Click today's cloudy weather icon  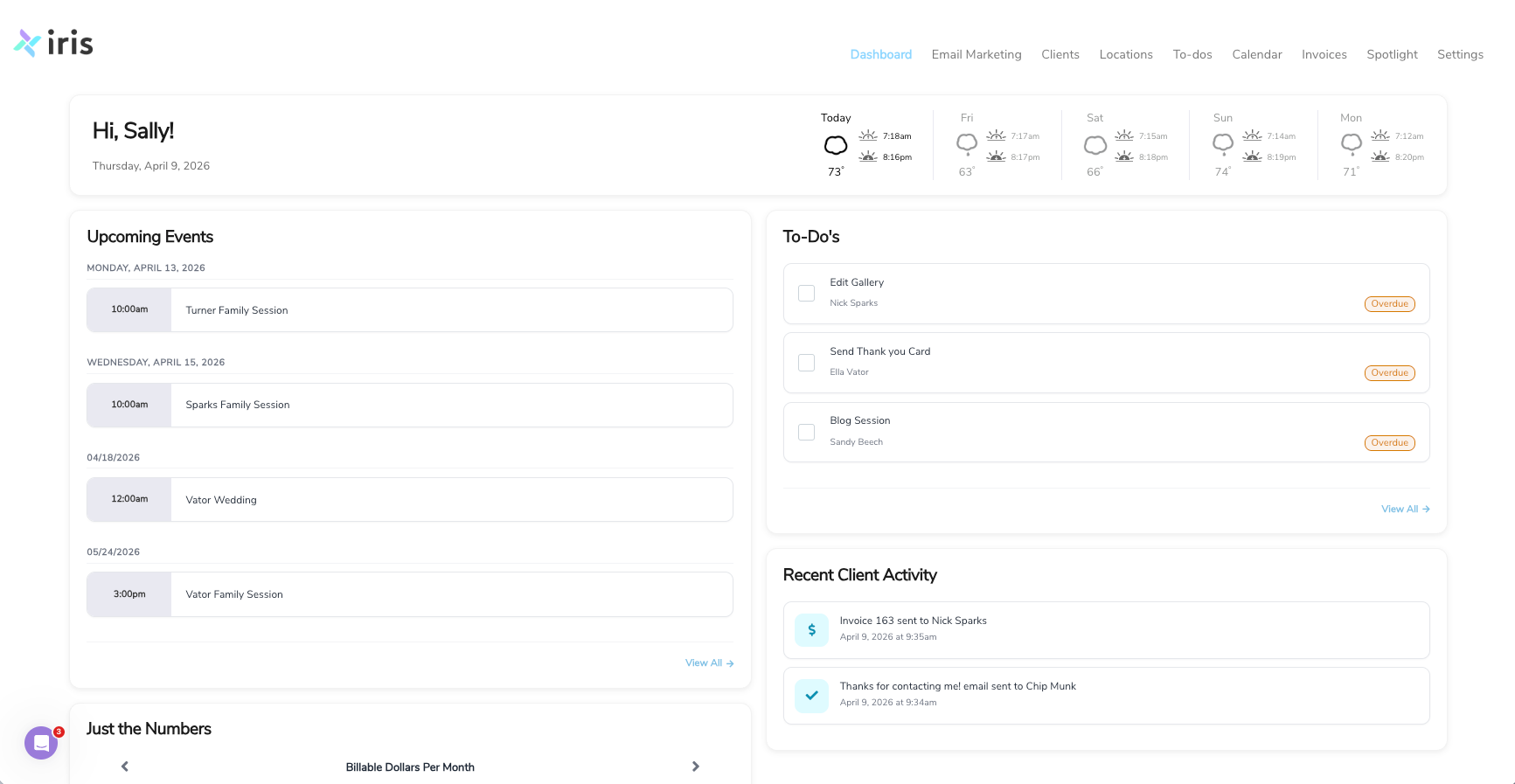click(x=836, y=145)
